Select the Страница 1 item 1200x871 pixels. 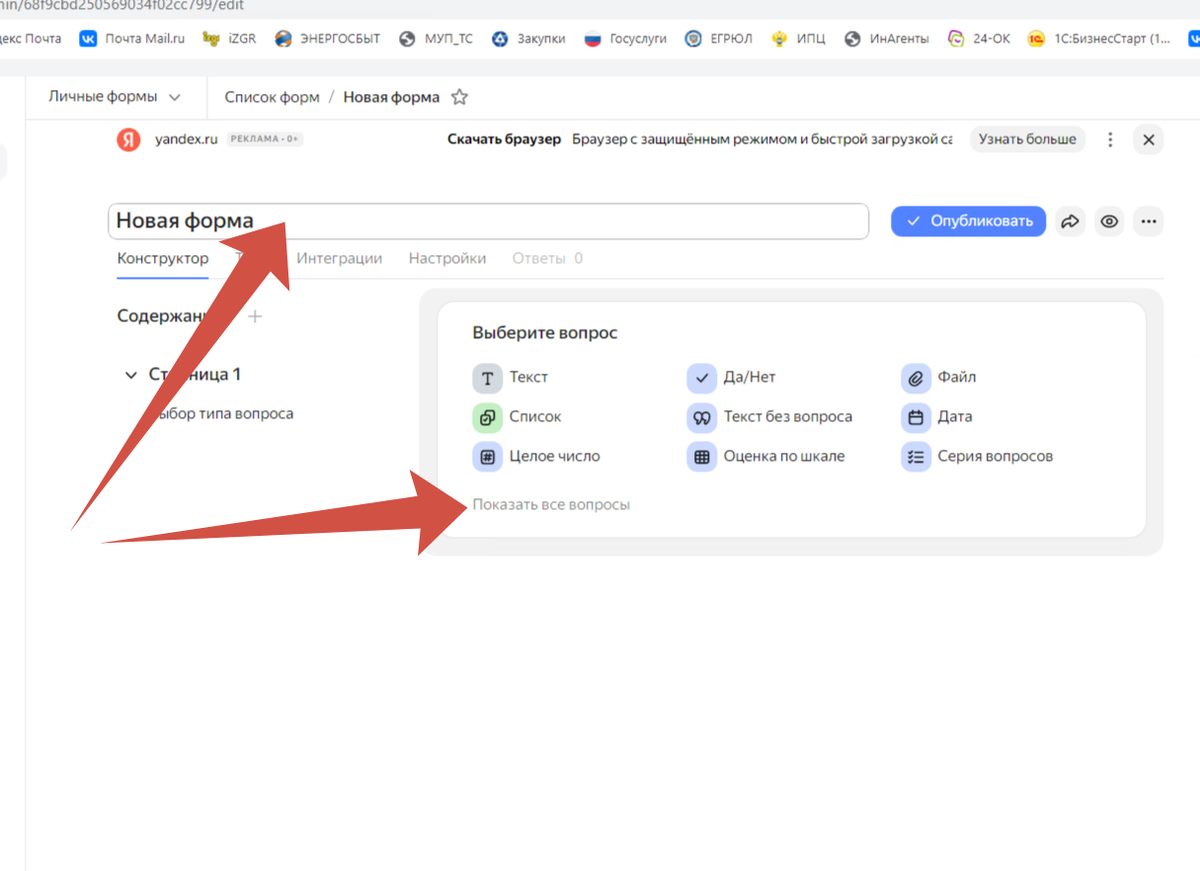pos(195,375)
